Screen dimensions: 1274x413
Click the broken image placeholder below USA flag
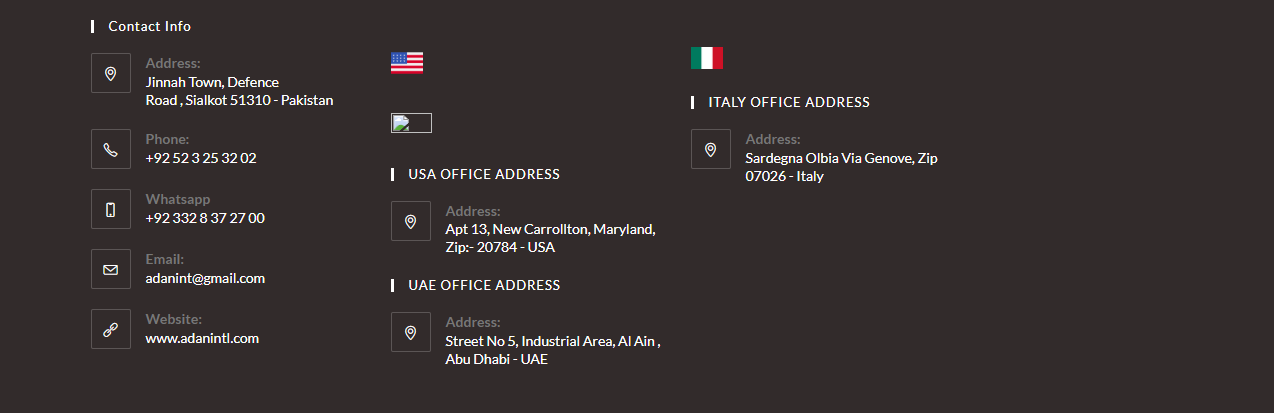click(411, 123)
